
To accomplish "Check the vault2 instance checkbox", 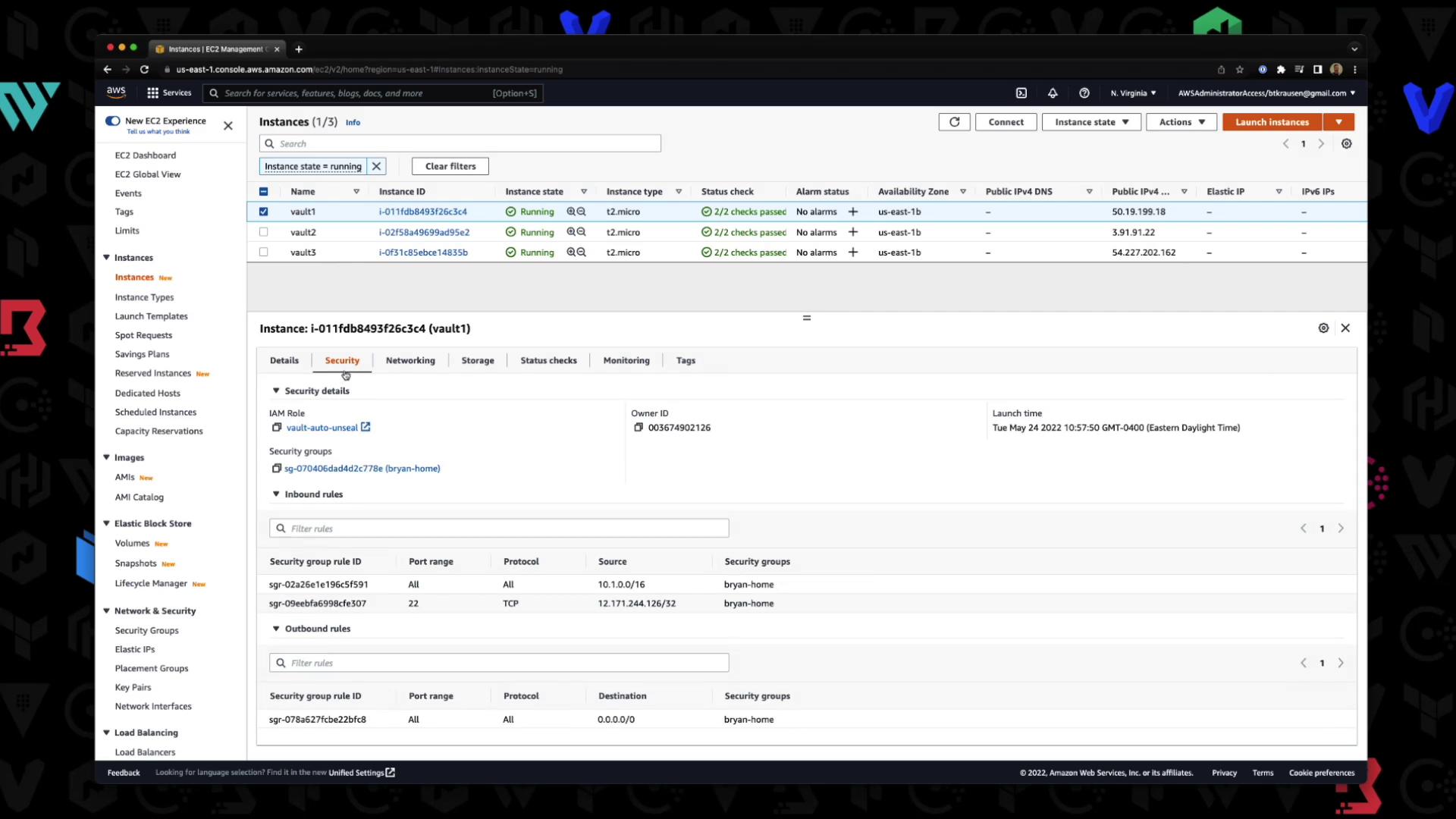I will tap(264, 232).
